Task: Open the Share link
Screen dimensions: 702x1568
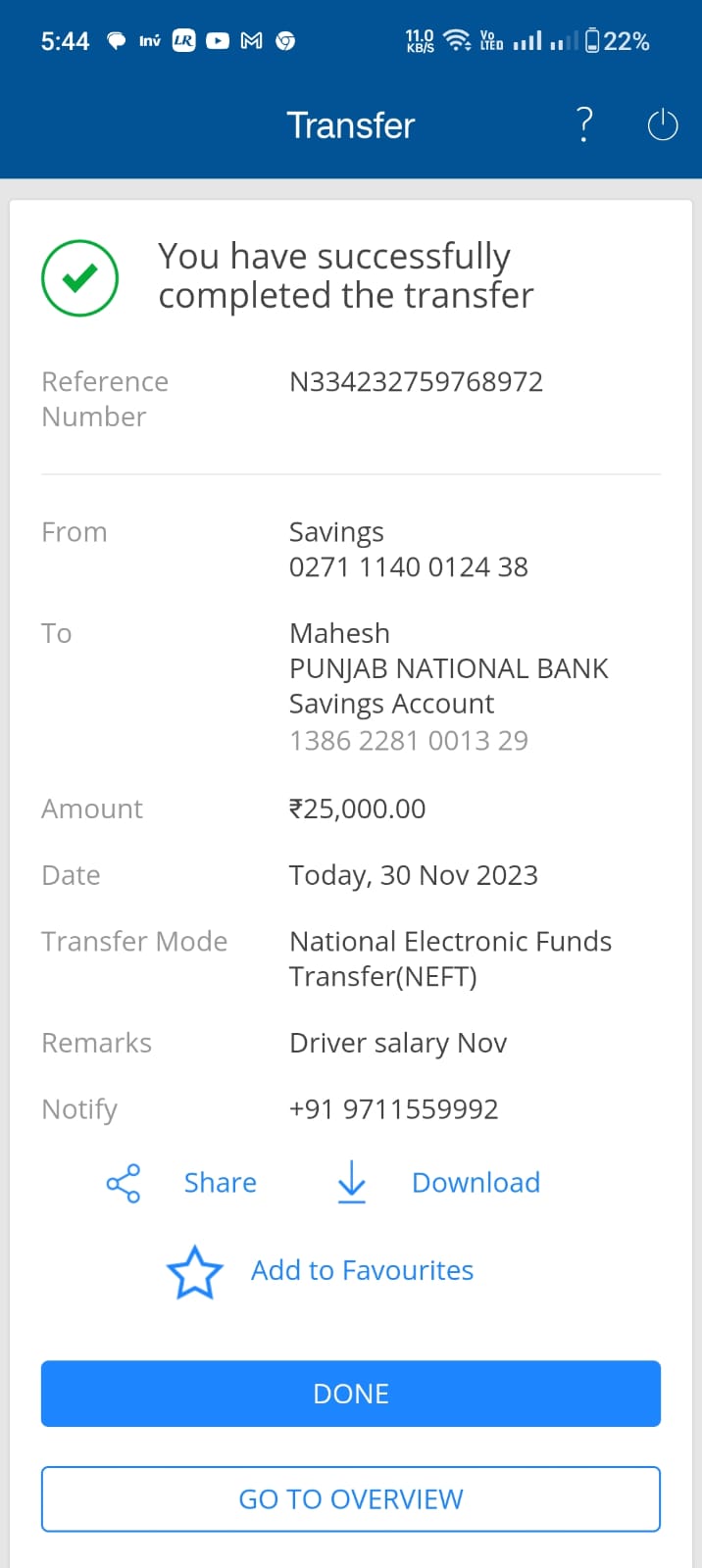Action: pos(220,1183)
